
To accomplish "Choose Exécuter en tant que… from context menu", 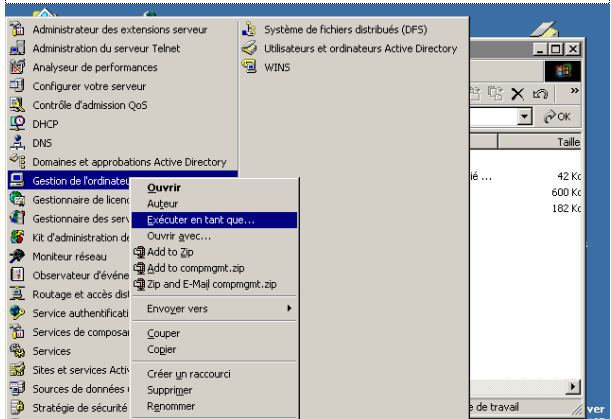I will point(200,220).
